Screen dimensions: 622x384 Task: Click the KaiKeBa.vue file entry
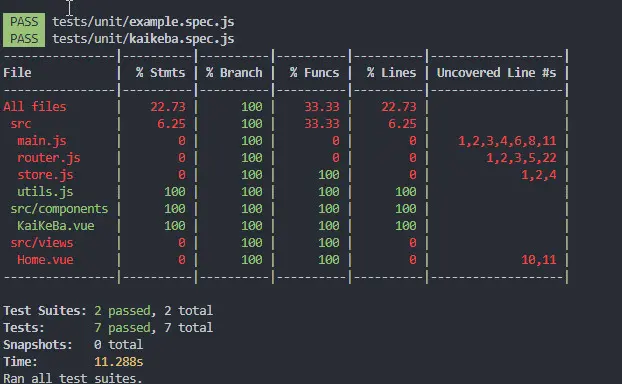56,226
